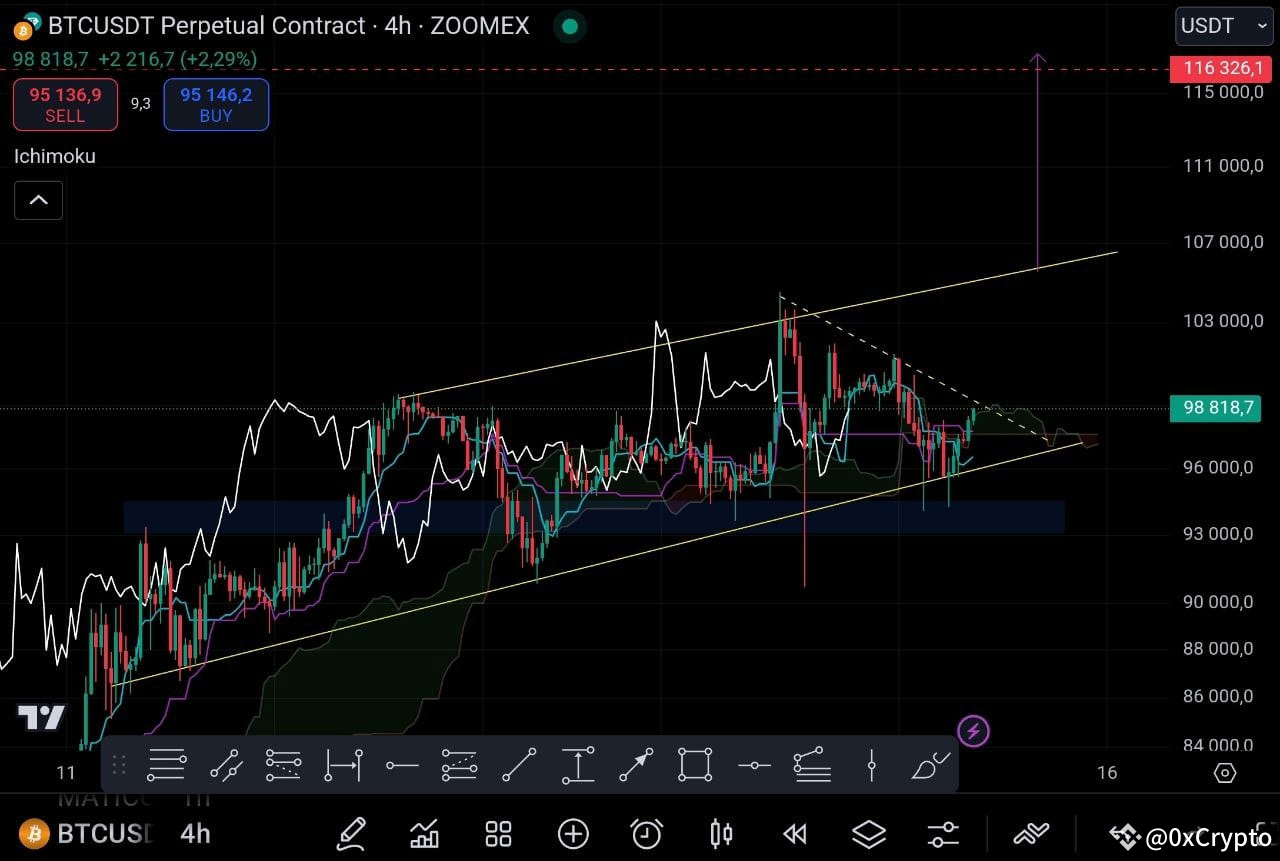Open the indicators panel
This screenshot has width=1280, height=861.
point(425,833)
